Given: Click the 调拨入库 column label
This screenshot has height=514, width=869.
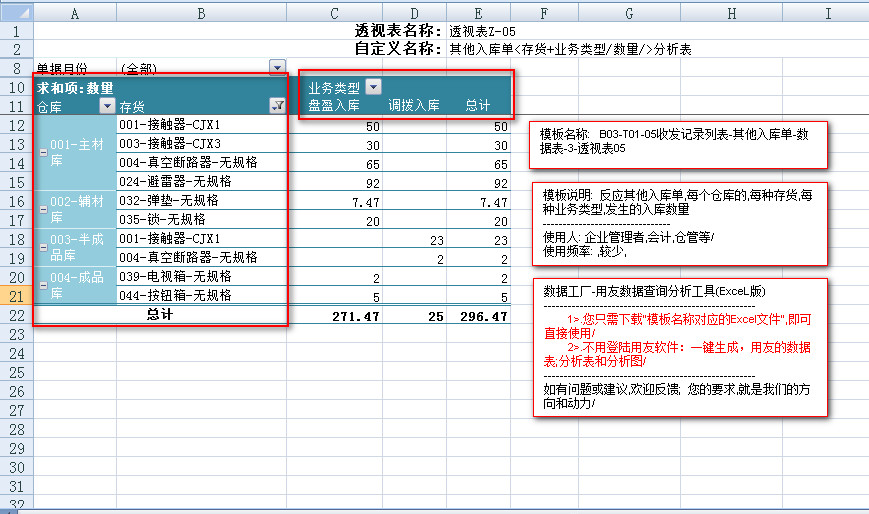Looking at the screenshot, I should (x=413, y=105).
